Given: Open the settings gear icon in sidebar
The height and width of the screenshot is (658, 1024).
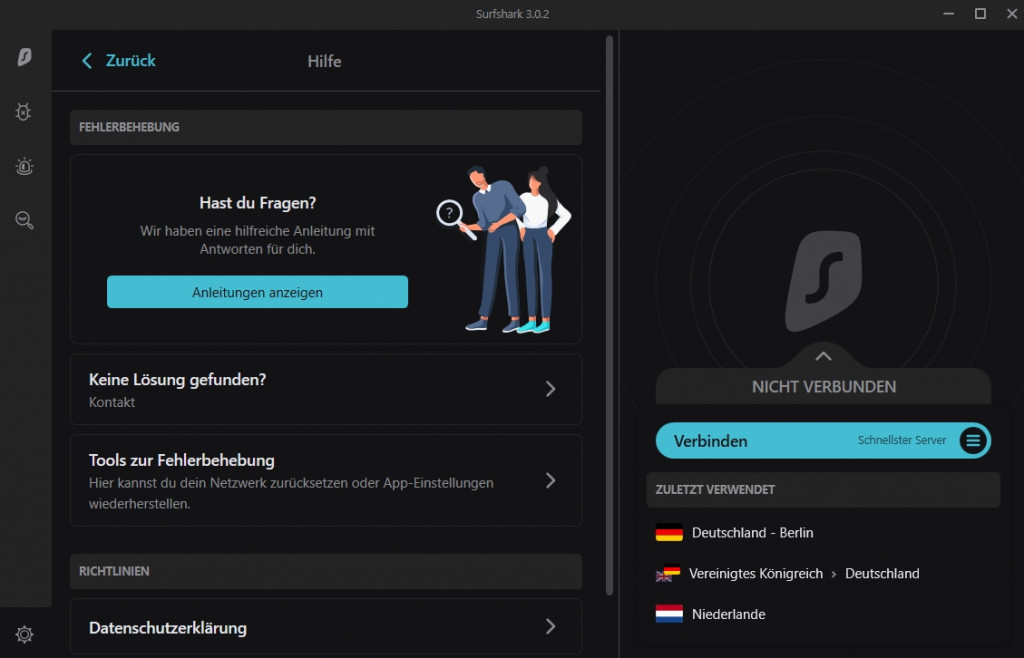Looking at the screenshot, I should (x=24, y=634).
